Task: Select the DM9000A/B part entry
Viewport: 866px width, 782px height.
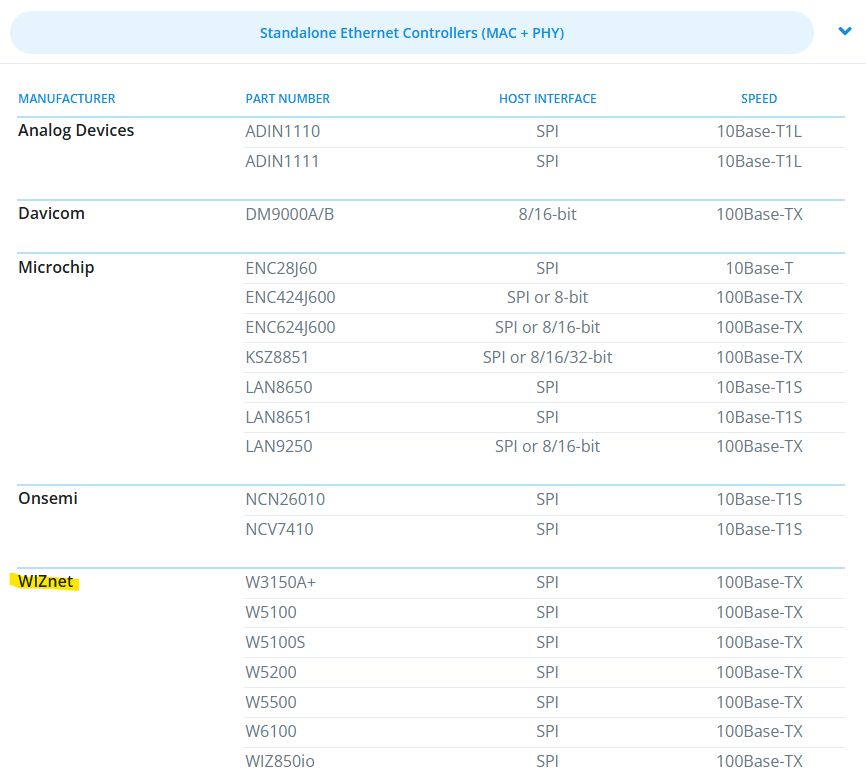Action: pos(290,214)
